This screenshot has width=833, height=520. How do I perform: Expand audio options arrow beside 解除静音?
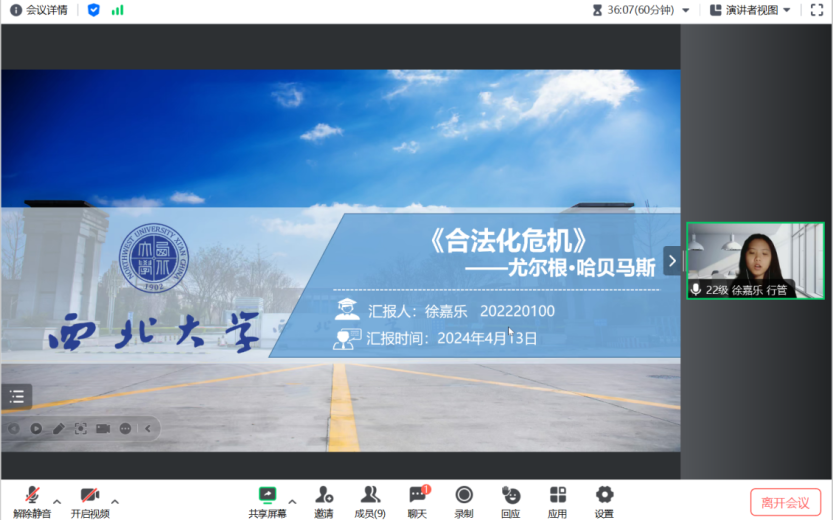57,501
